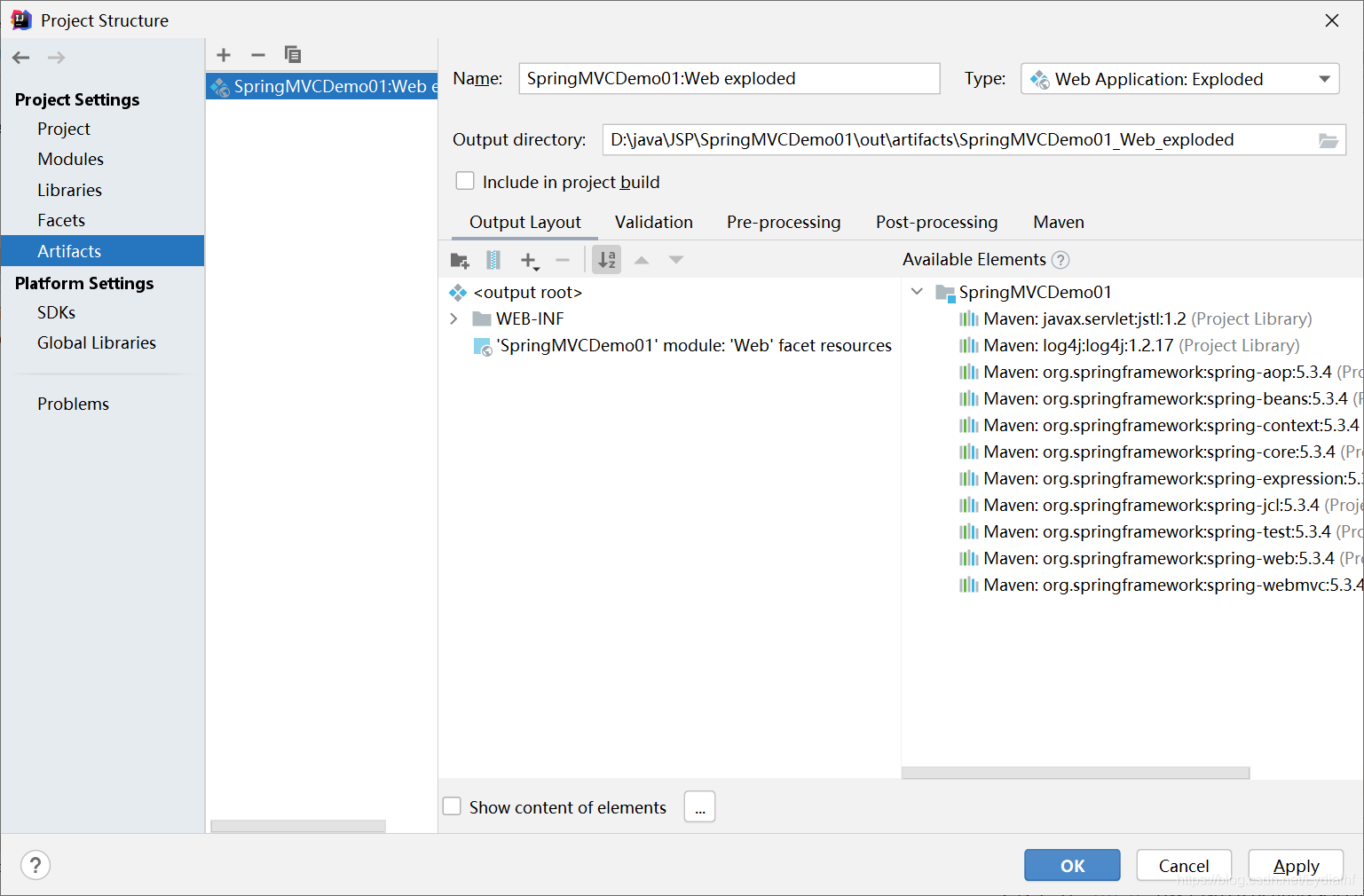Move element up arrow icon
The width and height of the screenshot is (1364, 896).
coord(642,260)
